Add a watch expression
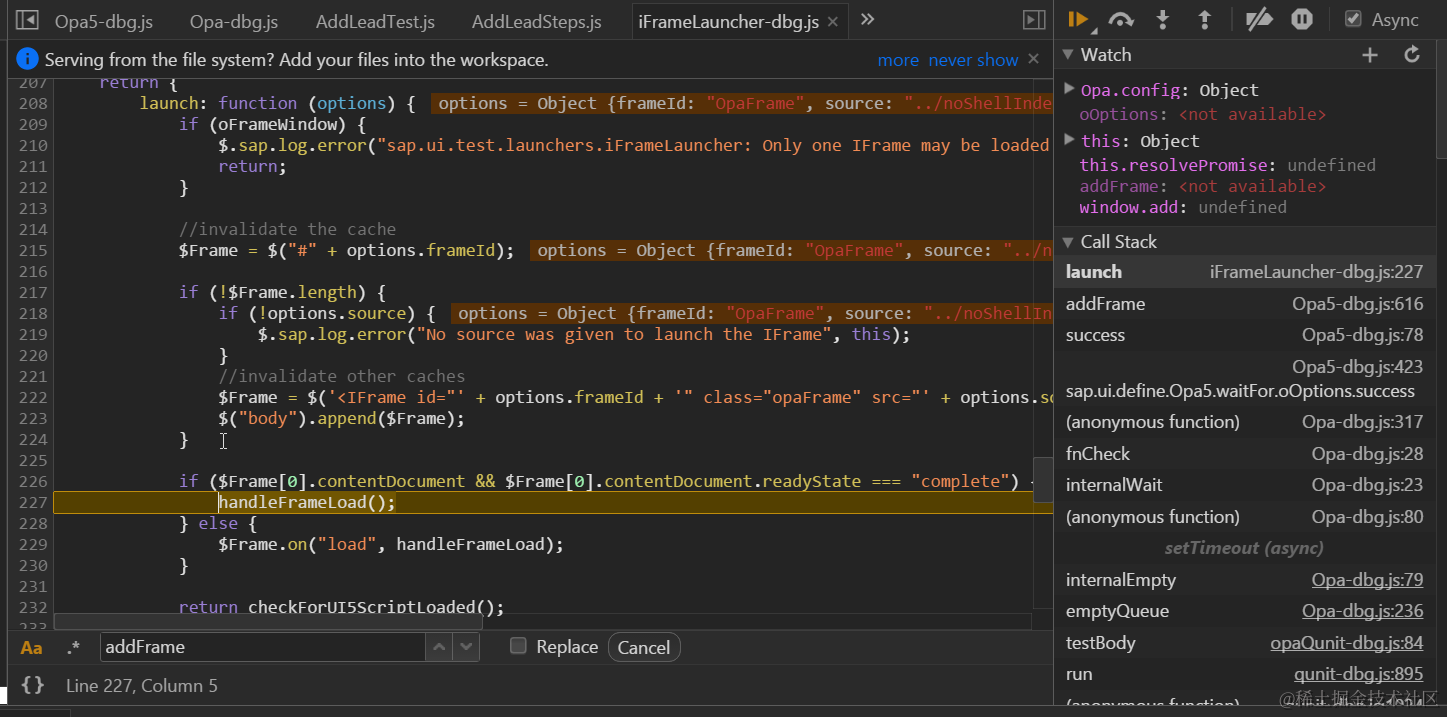The image size is (1447, 717). click(1370, 55)
